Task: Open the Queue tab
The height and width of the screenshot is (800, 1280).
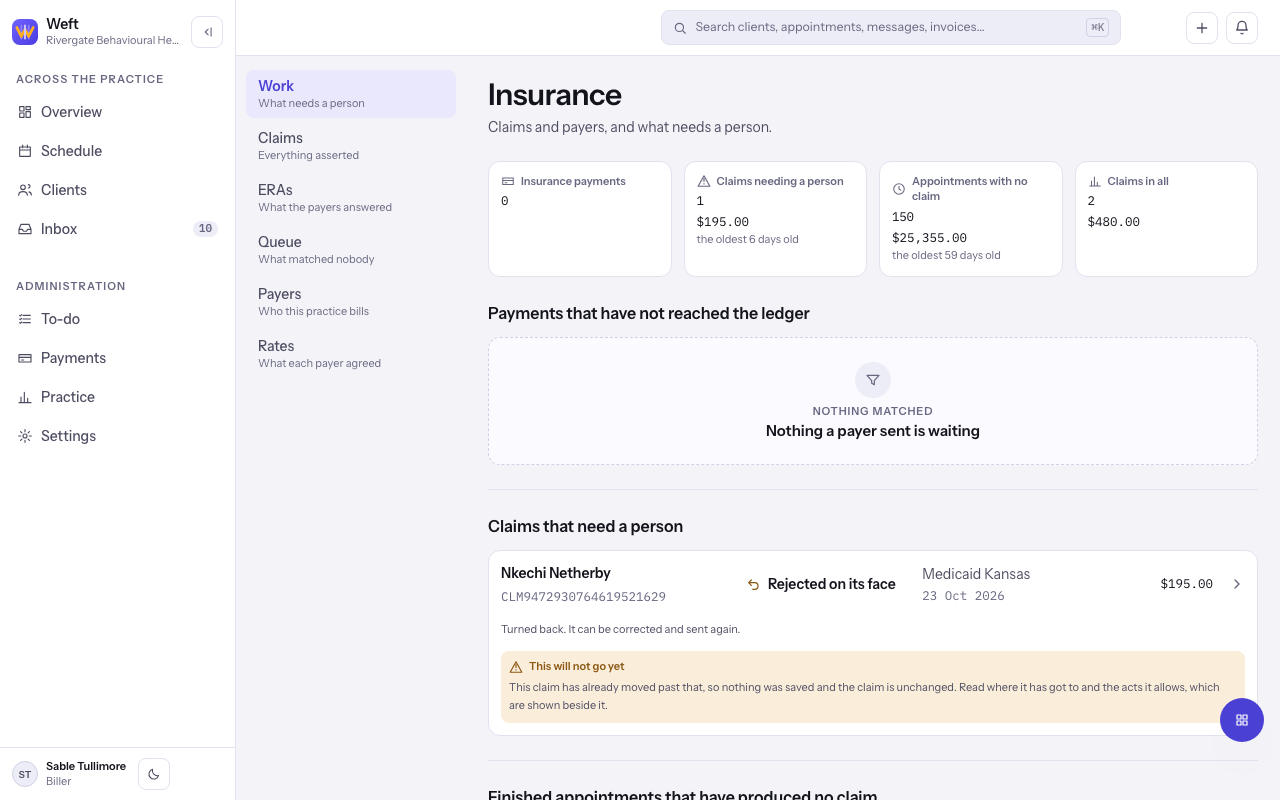Action: click(x=351, y=250)
